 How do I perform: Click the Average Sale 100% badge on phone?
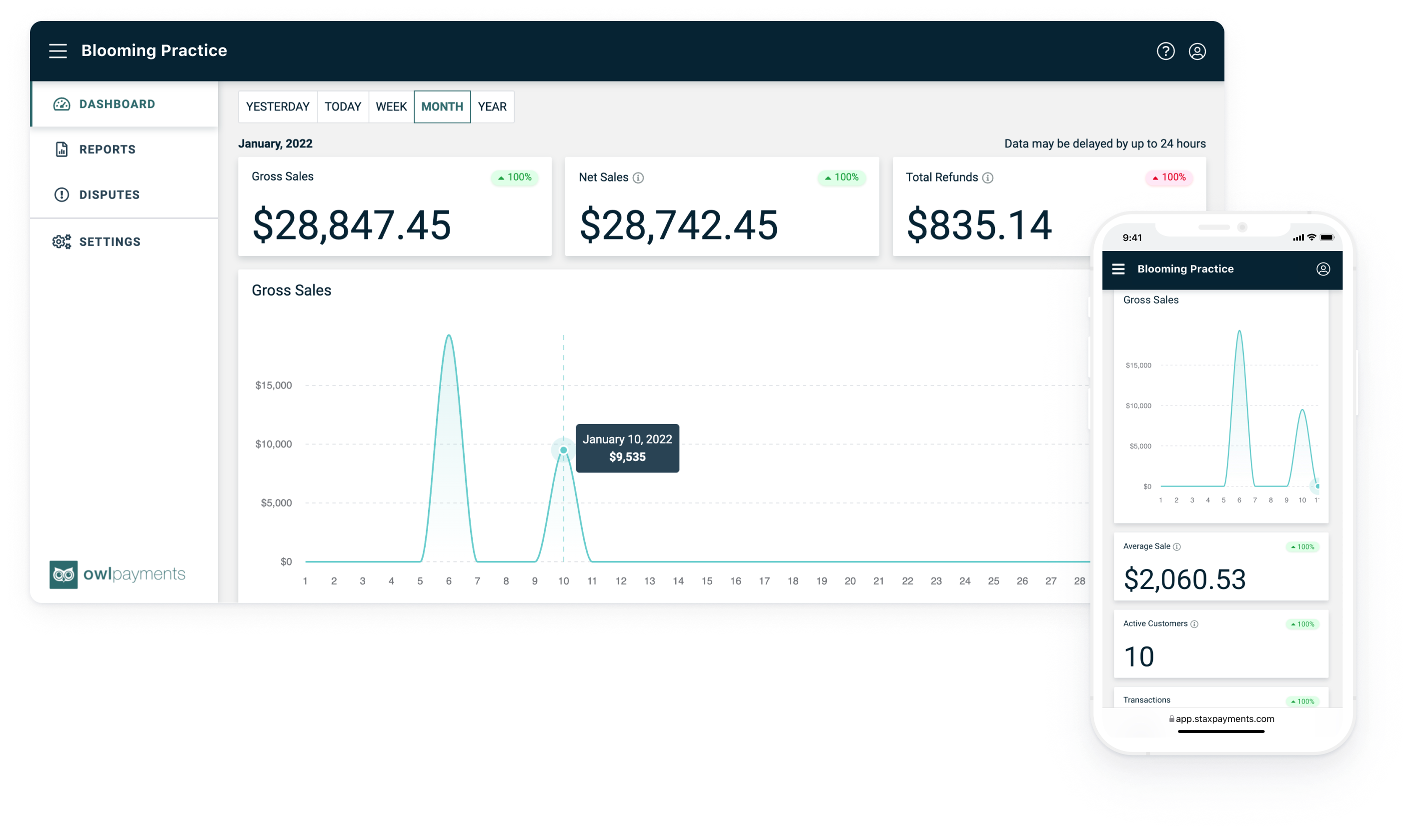pyautogui.click(x=1302, y=547)
